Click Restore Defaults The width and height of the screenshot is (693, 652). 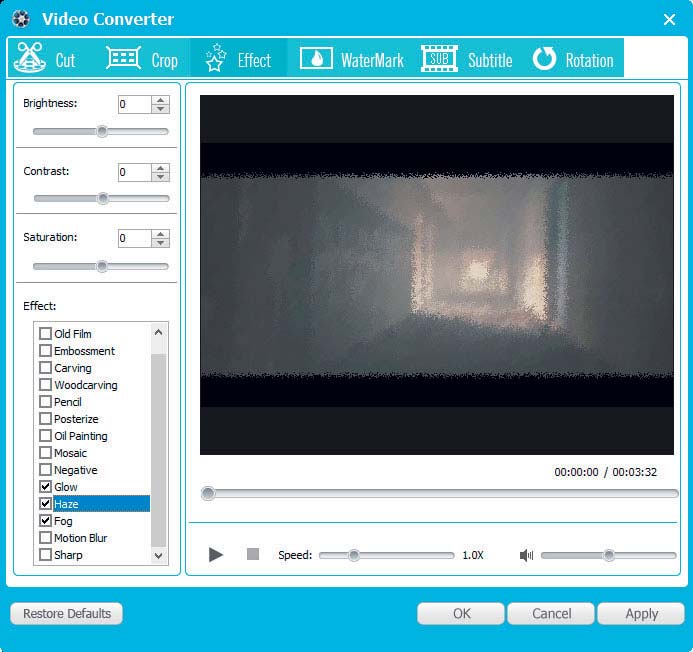tap(66, 614)
